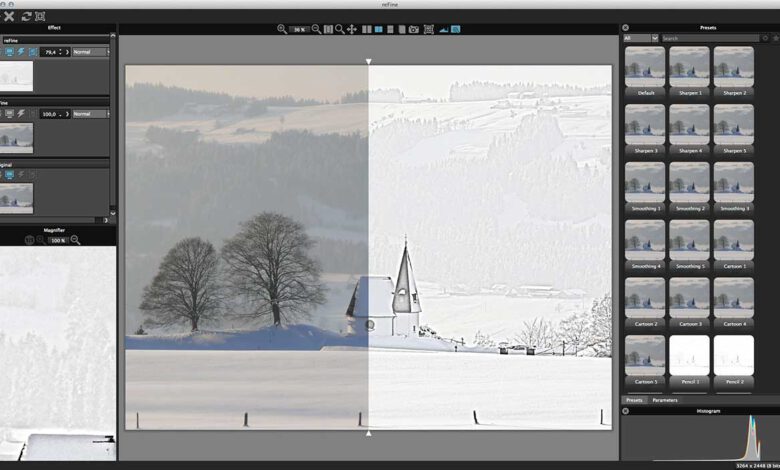
Task: Open the Normal blend mode dropdown on second layer
Action: tap(91, 114)
